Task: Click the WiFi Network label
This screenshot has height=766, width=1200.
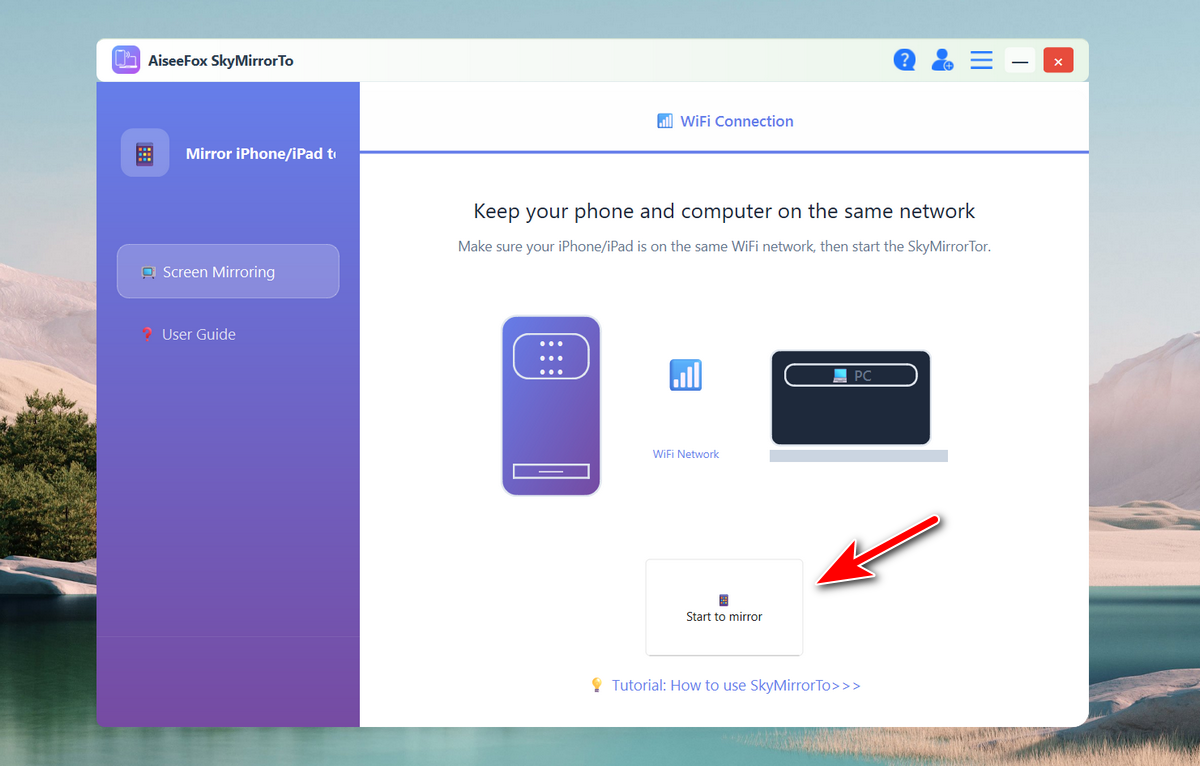Action: pyautogui.click(x=686, y=454)
